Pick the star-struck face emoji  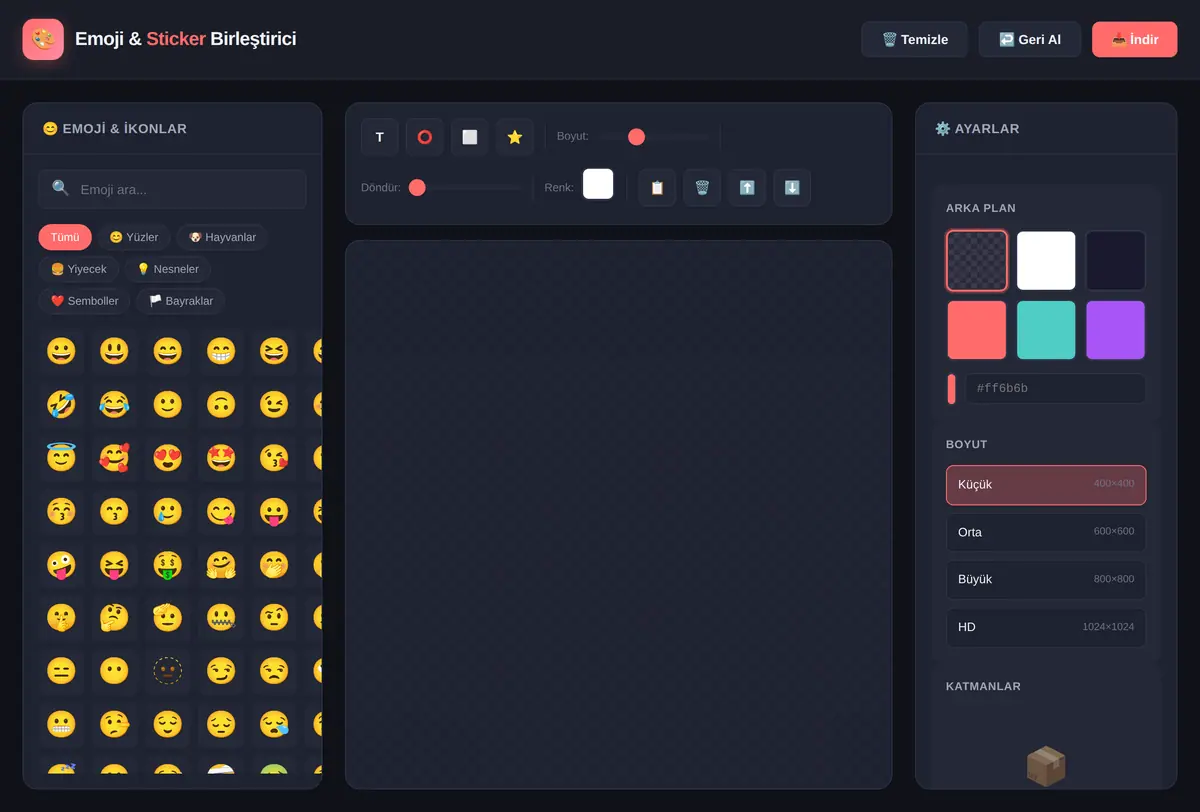click(x=221, y=458)
